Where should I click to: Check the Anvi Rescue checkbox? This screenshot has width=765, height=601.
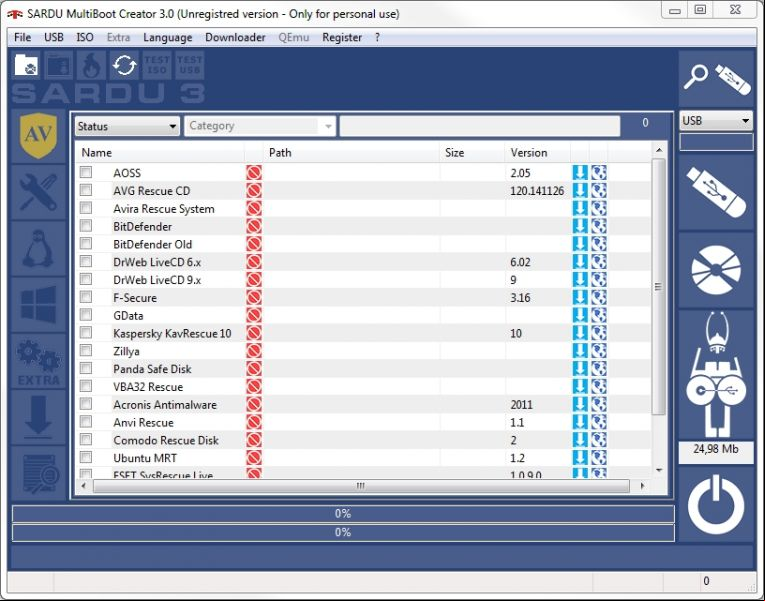[86, 421]
